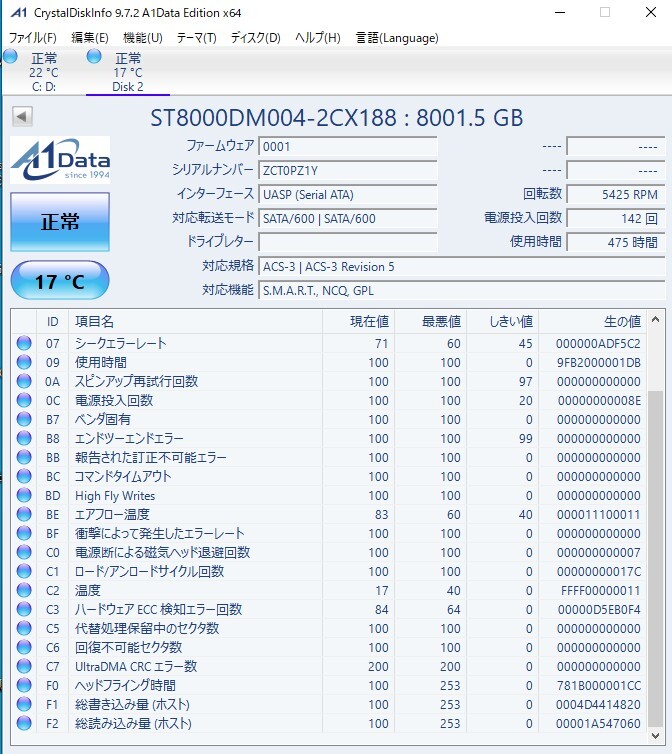672x754 pixels.
Task: Select the Disk 2 tab
Action: (x=128, y=72)
